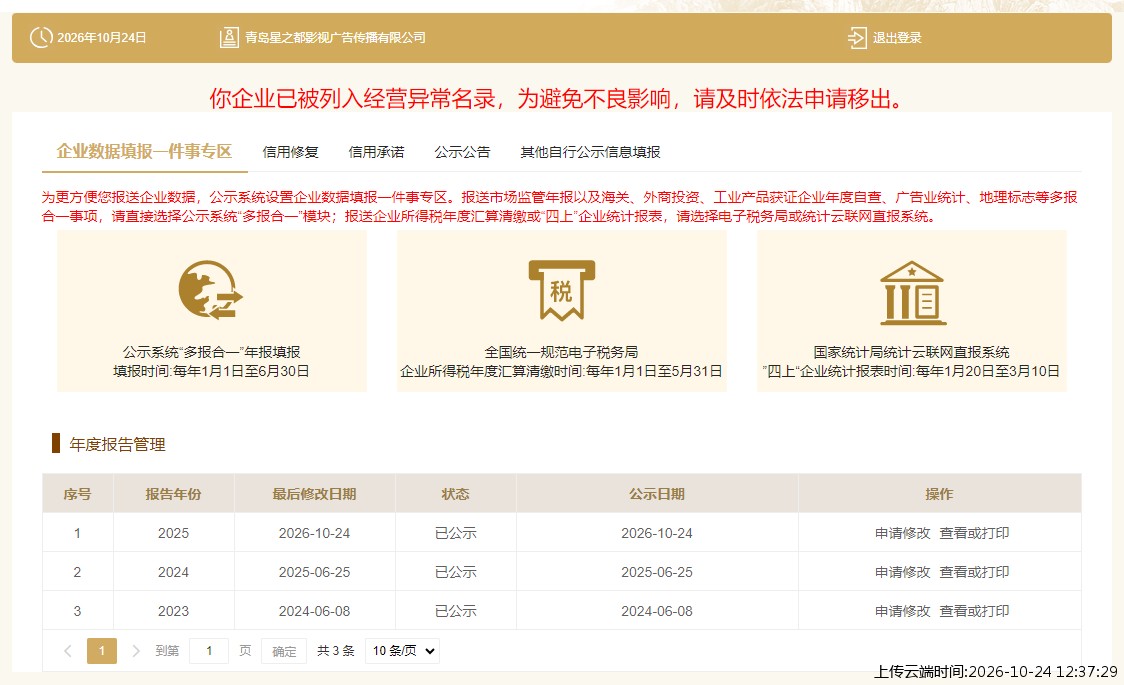Viewport: 1124px width, 685px height.
Task: Click the 共 3 条 total count text
Action: 335,651
